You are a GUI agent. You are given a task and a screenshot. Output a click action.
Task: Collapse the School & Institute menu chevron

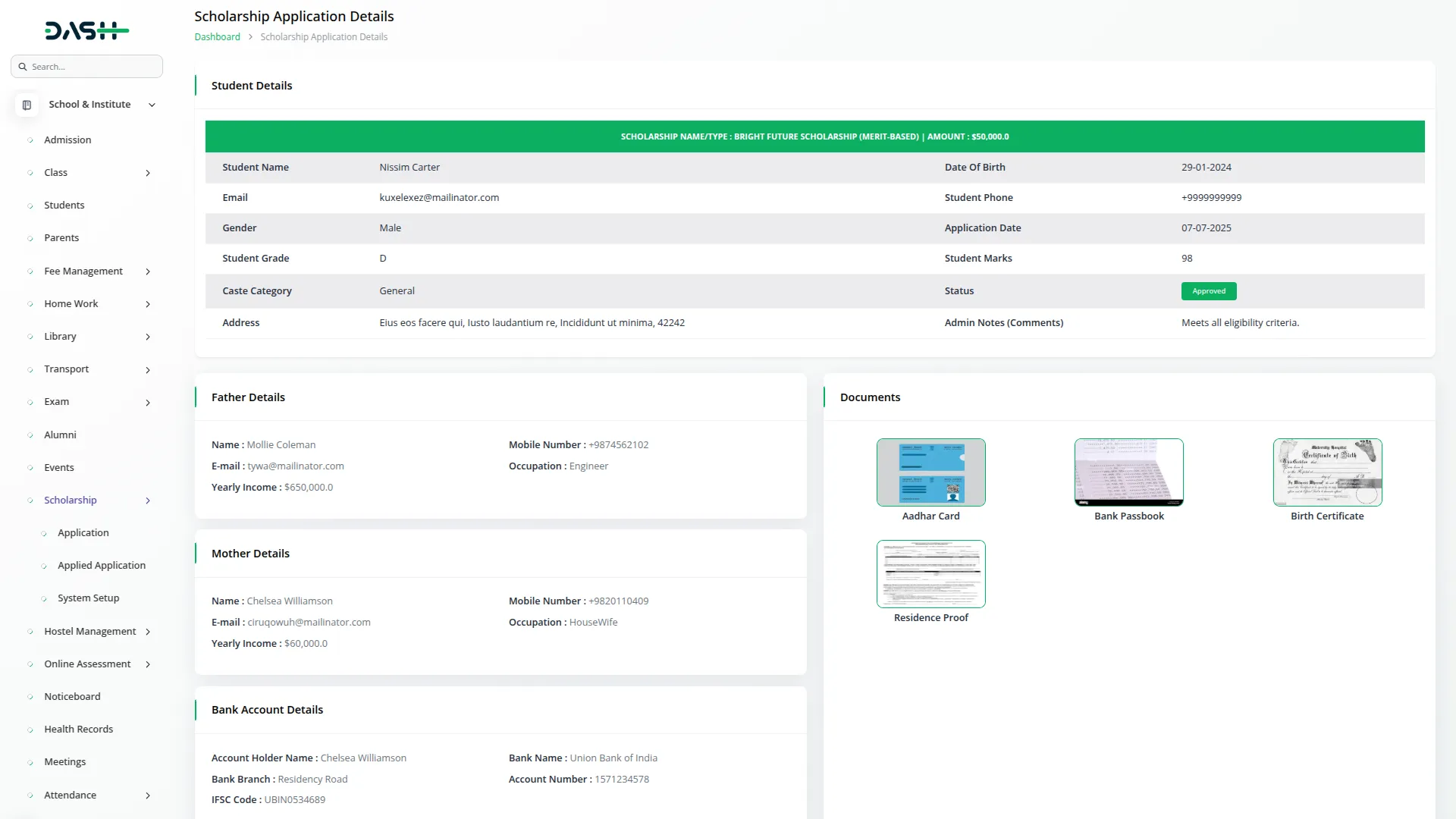(152, 105)
